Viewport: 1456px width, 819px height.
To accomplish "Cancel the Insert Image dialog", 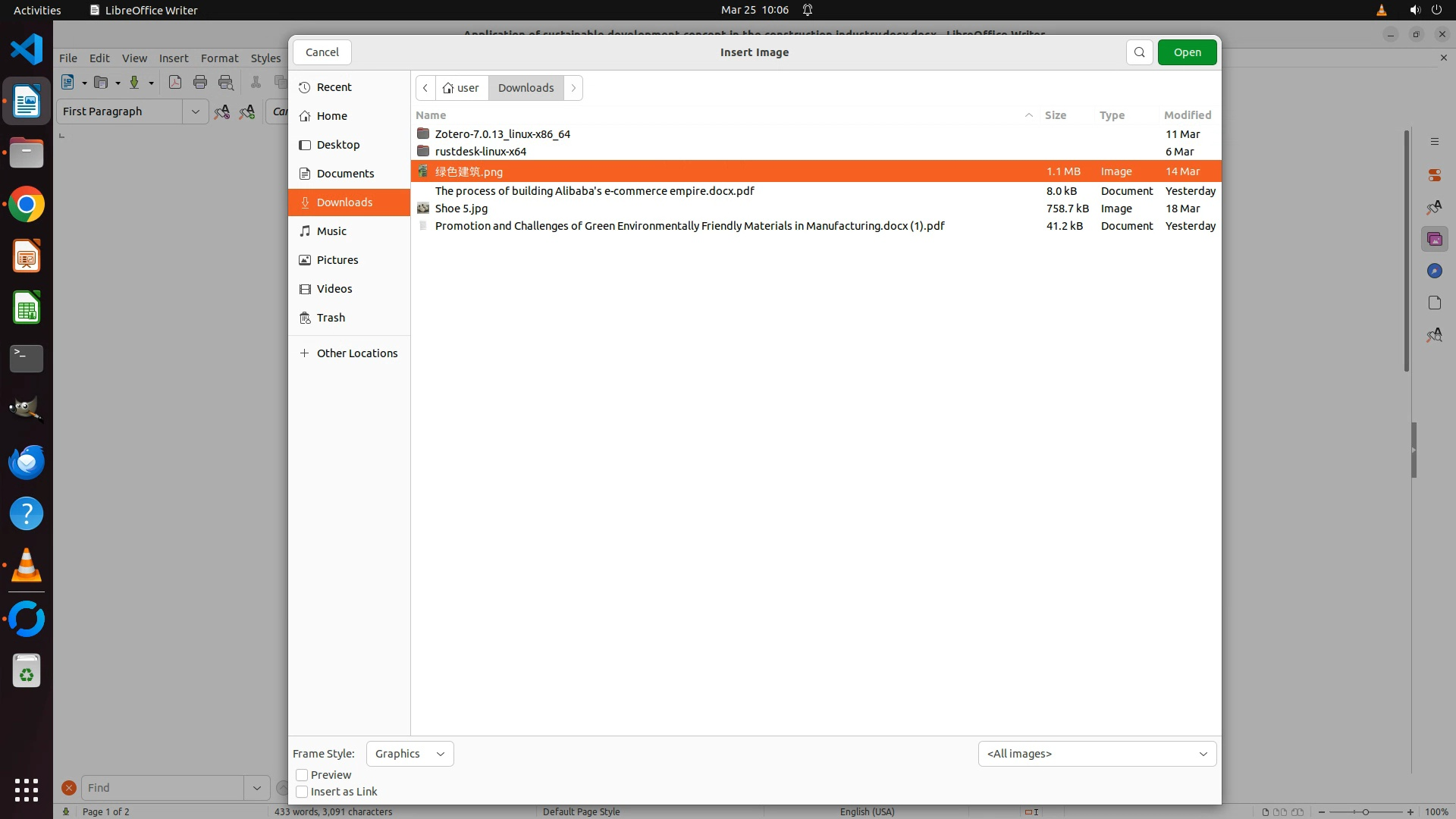I will pyautogui.click(x=322, y=52).
